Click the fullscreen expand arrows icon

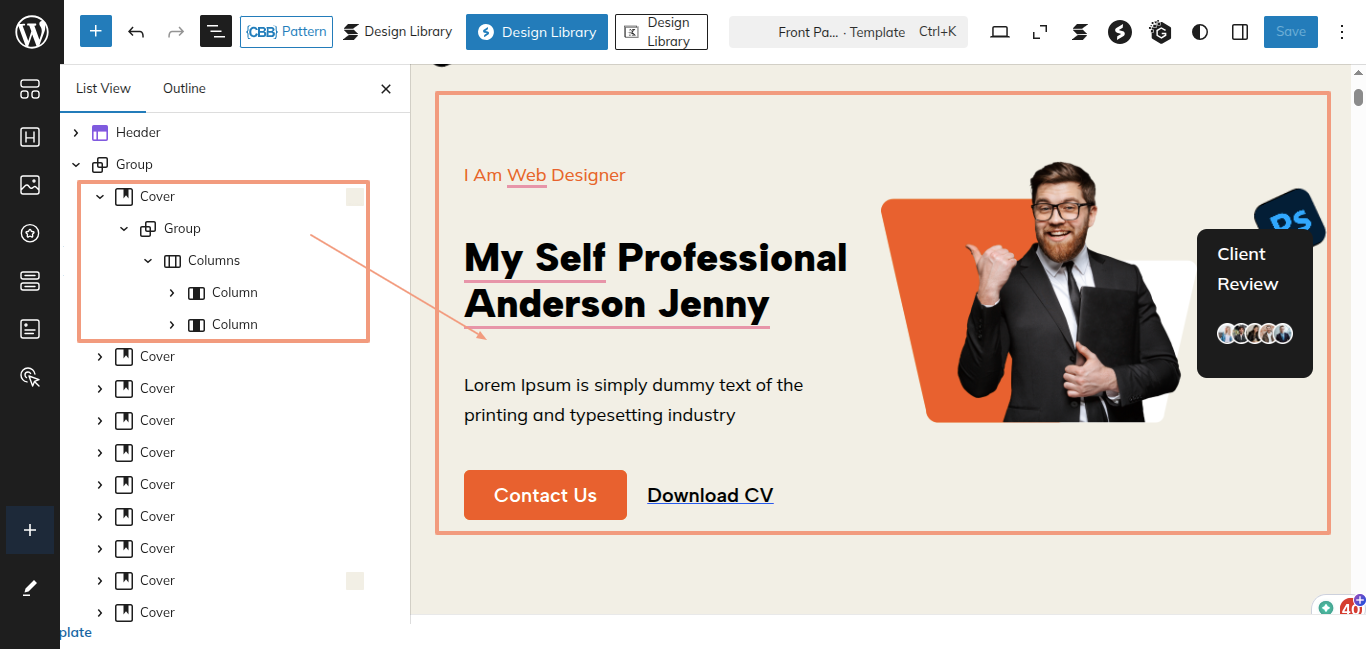[1040, 32]
